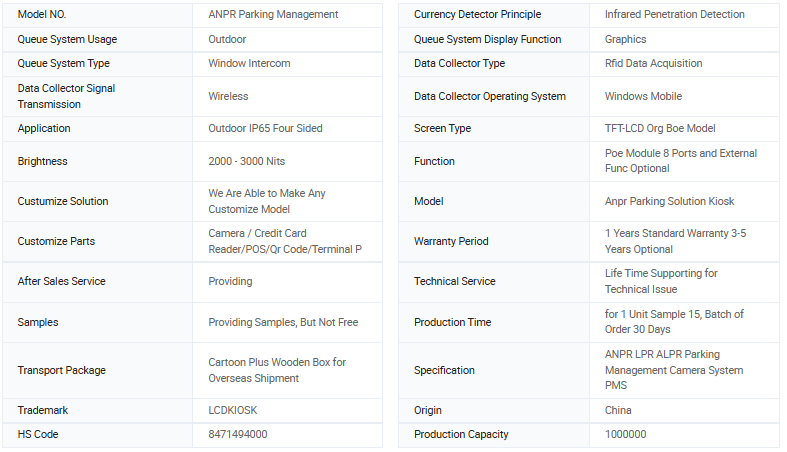Select the 'Warranty Period' label cell
The height and width of the screenshot is (452, 787).
494,241
